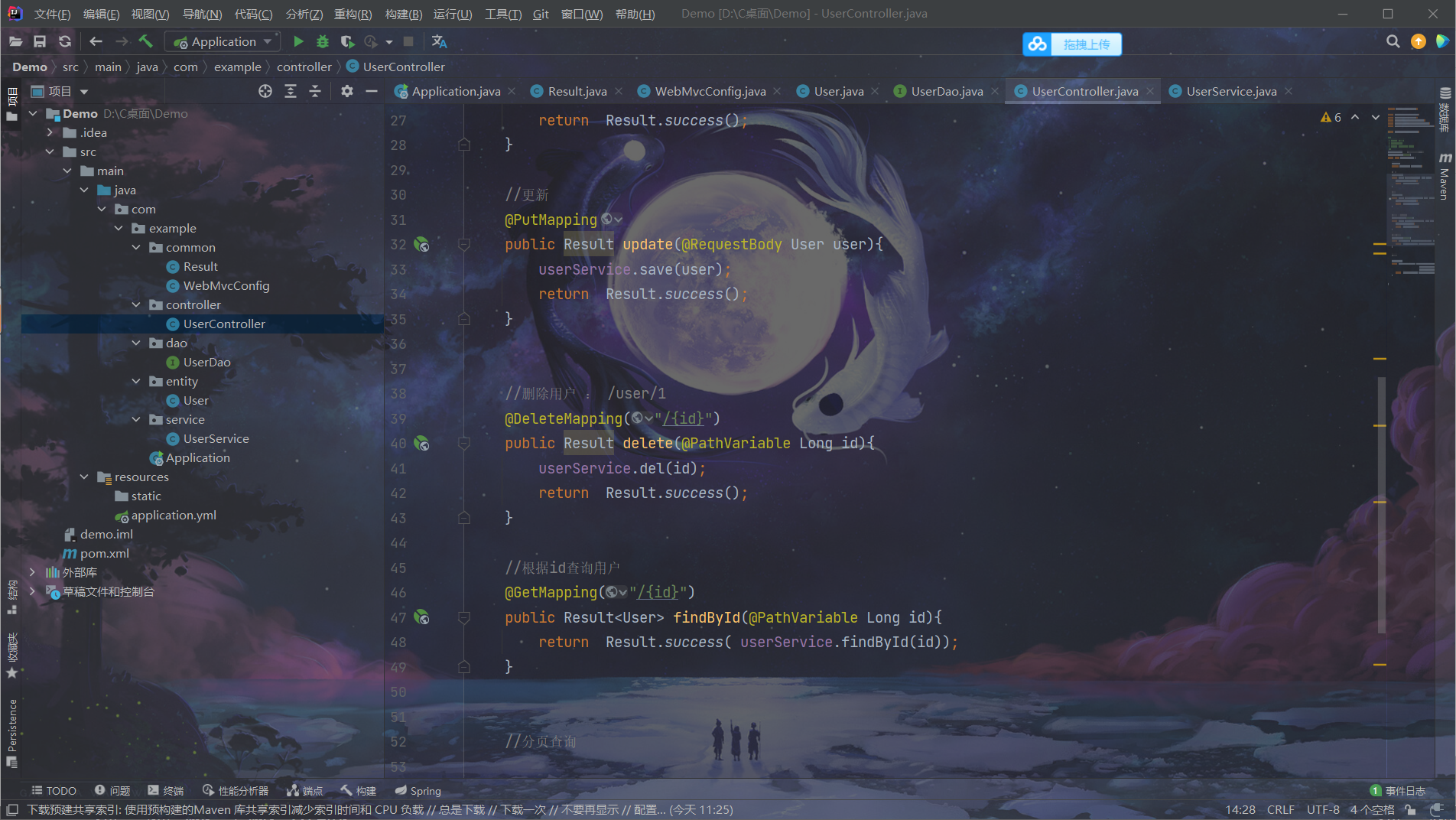1456x820 pixels.
Task: Click the Translate toolbar icon
Action: pos(439,41)
